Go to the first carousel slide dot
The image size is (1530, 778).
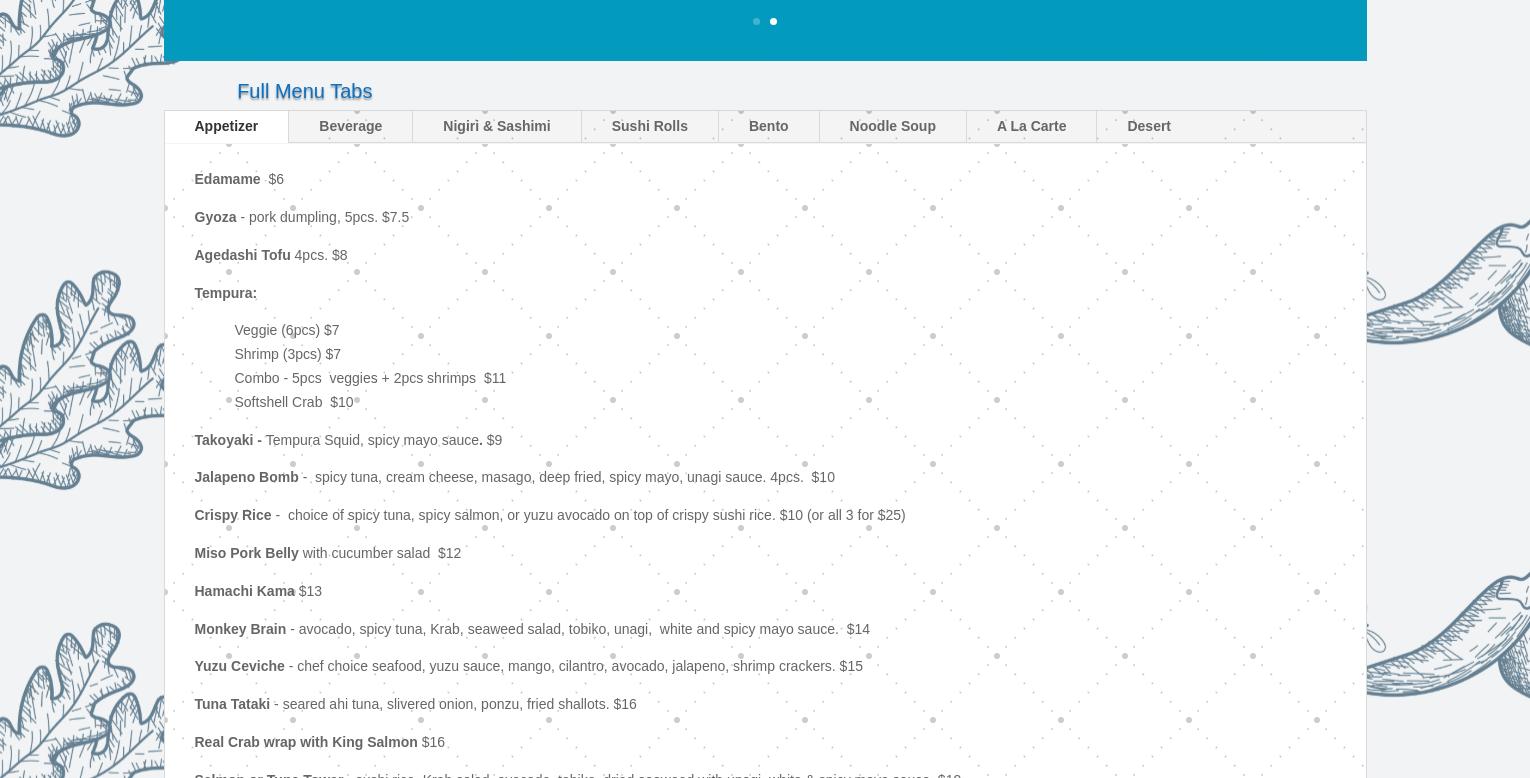[x=756, y=21]
